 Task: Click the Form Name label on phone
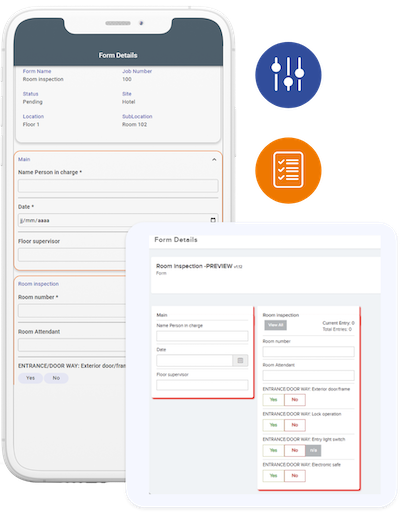[x=37, y=71]
